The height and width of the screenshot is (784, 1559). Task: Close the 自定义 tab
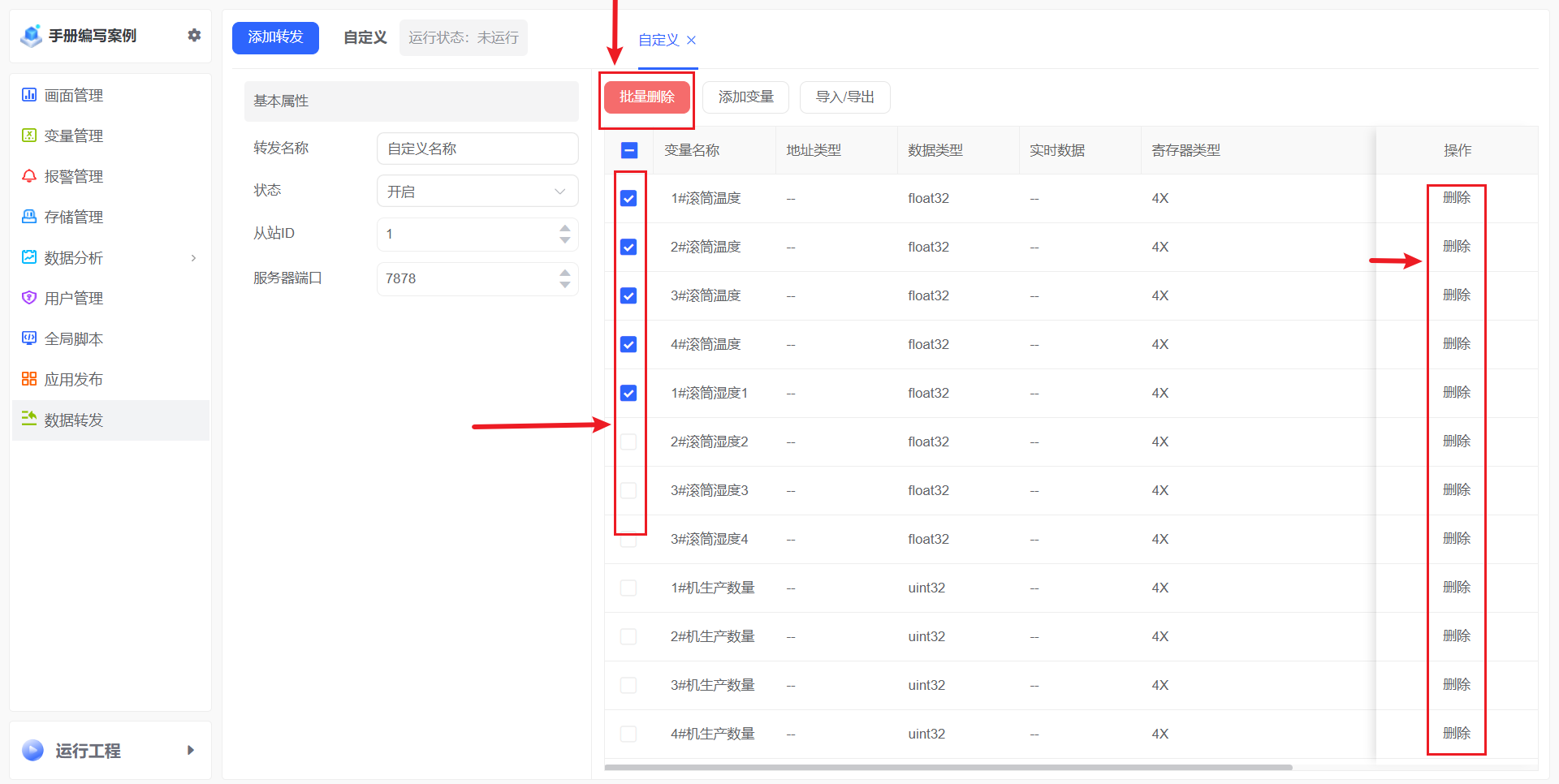point(691,40)
